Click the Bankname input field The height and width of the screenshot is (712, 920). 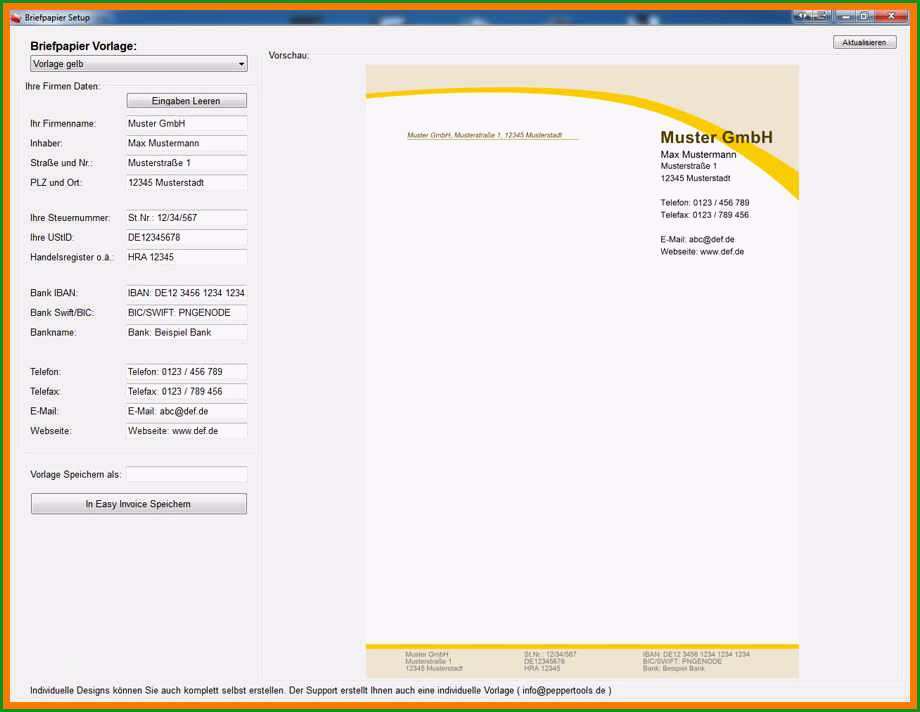(187, 332)
